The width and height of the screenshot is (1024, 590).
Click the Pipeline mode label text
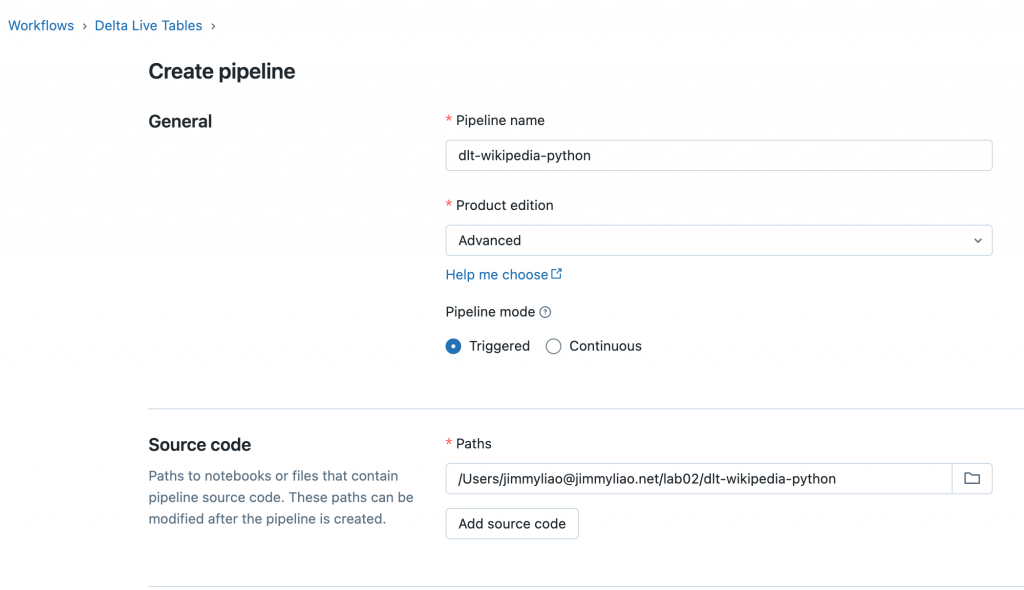pos(490,312)
